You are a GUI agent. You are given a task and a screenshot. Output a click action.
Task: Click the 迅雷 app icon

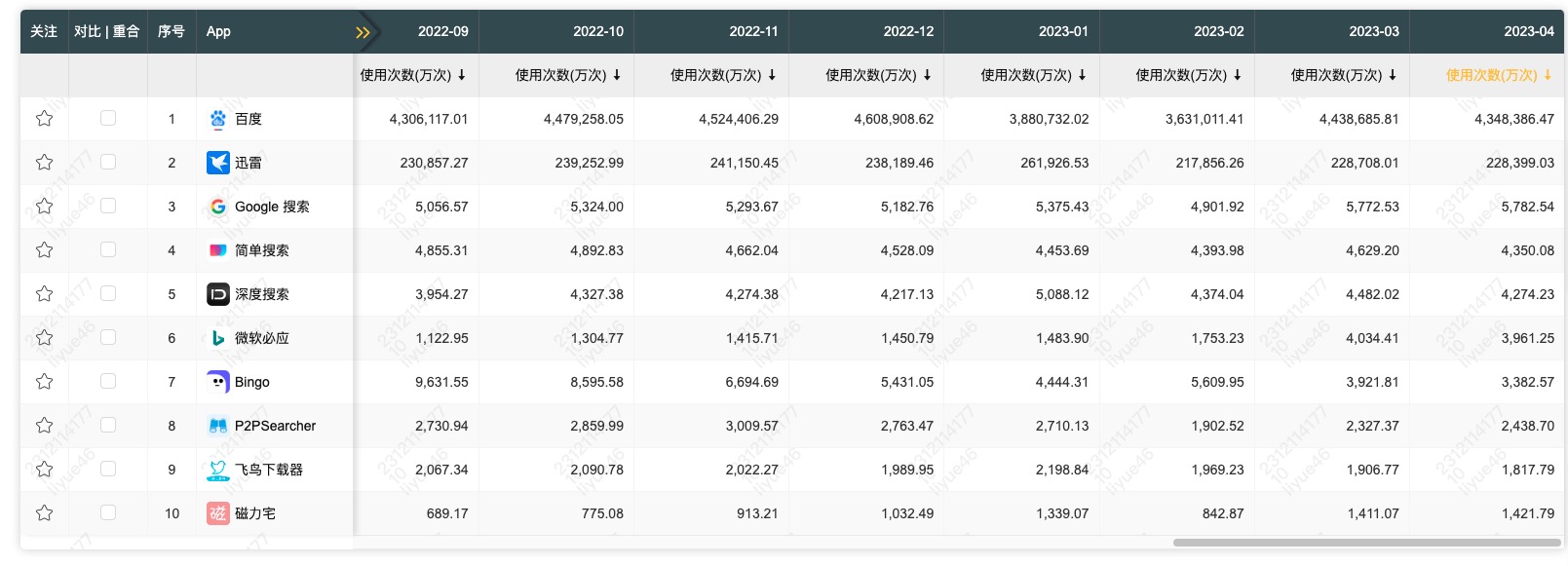[x=218, y=163]
